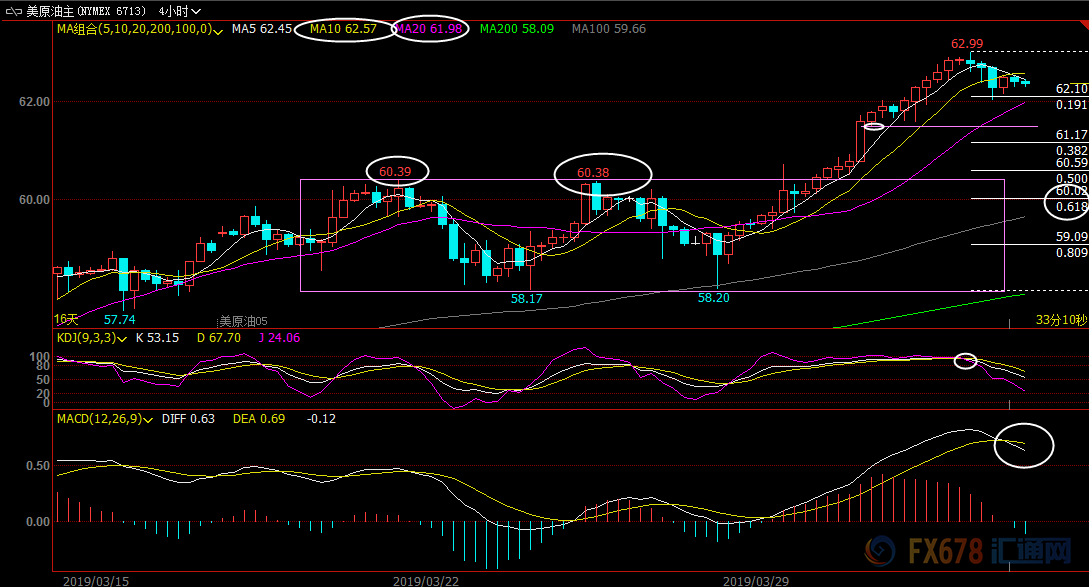Click the circled 0.618 Fibonacci label
The height and width of the screenshot is (587, 1089).
[1066, 204]
